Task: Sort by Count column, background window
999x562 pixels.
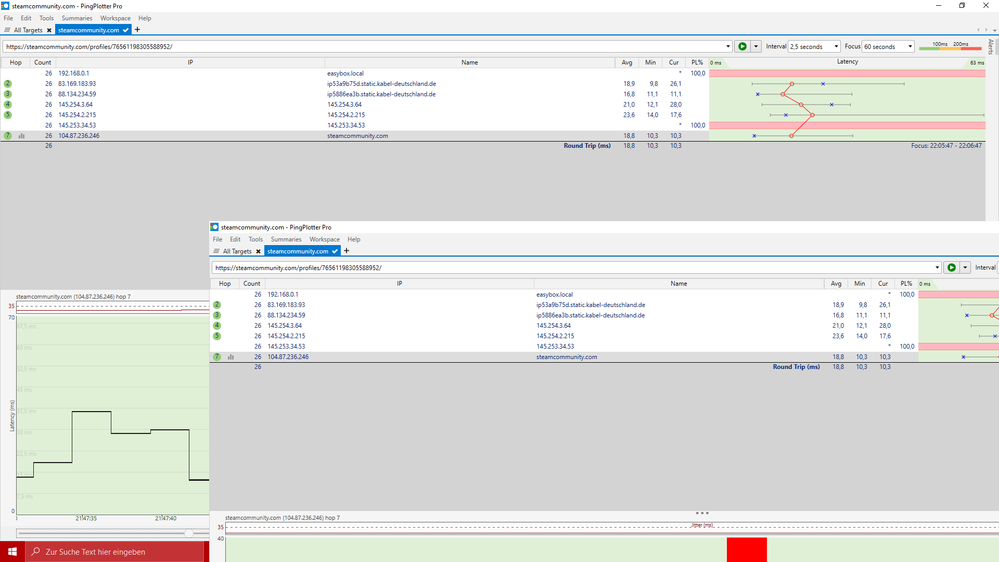Action: click(43, 62)
